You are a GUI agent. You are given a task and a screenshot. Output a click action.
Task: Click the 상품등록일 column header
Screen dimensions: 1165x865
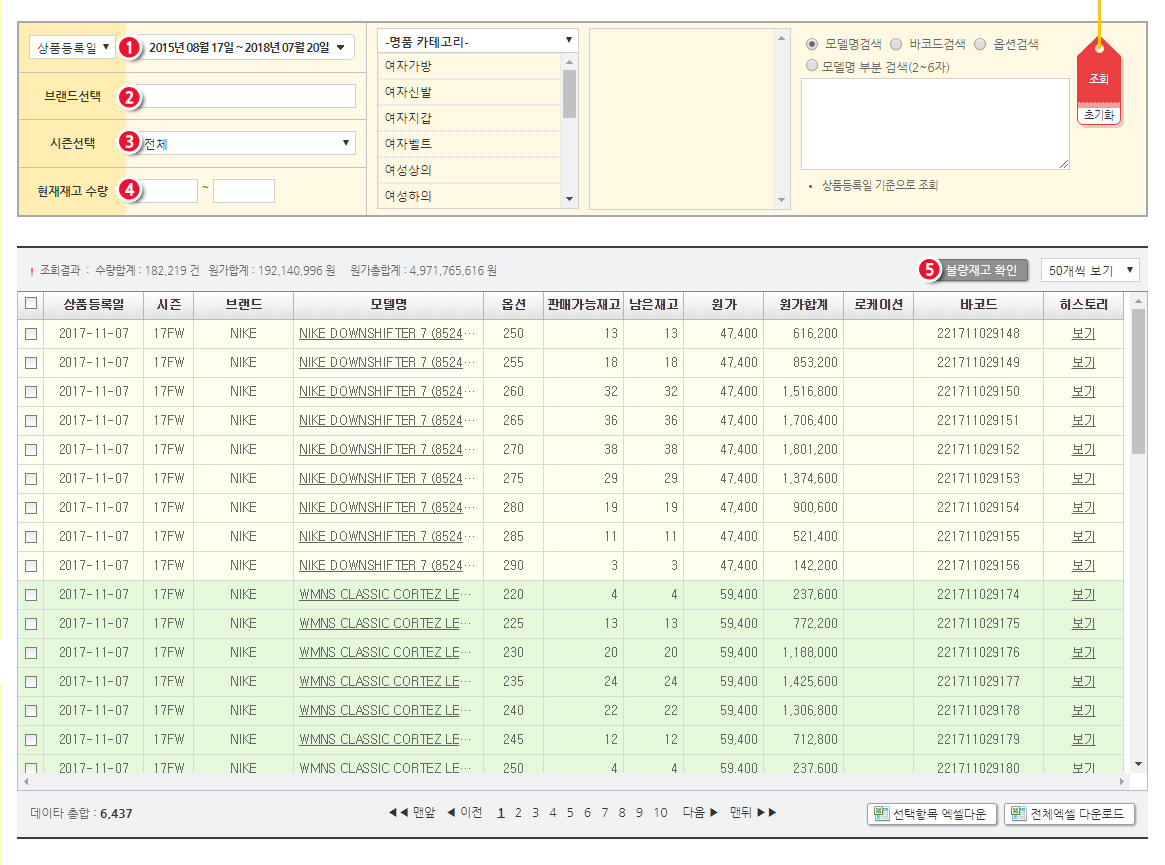(94, 305)
